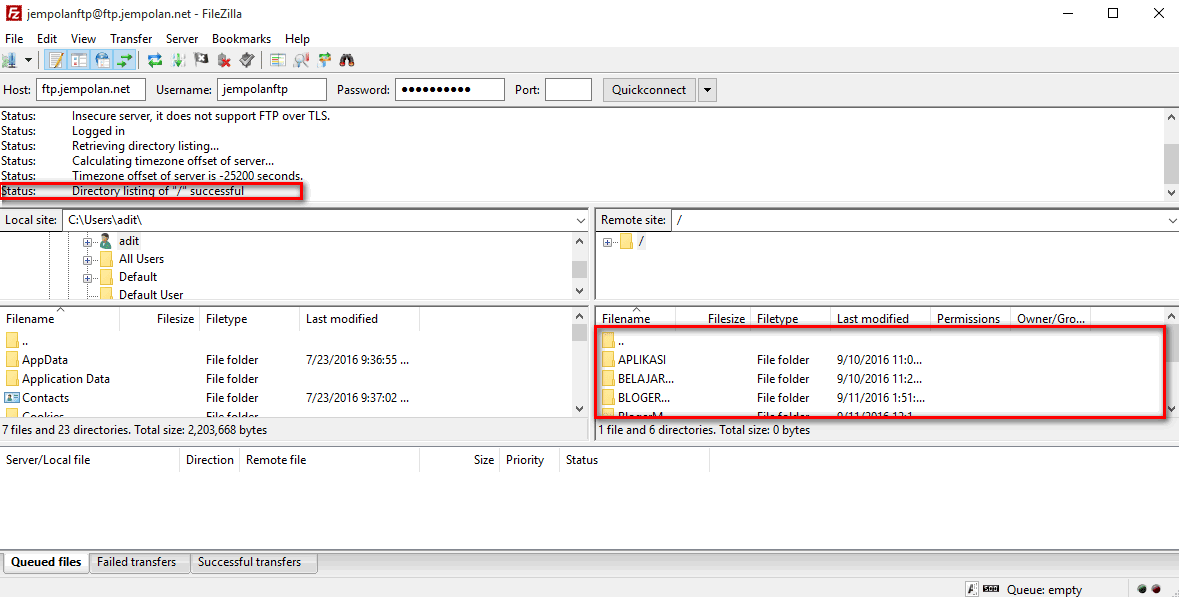Select the Contacts local folder
1179x597 pixels.
point(45,398)
